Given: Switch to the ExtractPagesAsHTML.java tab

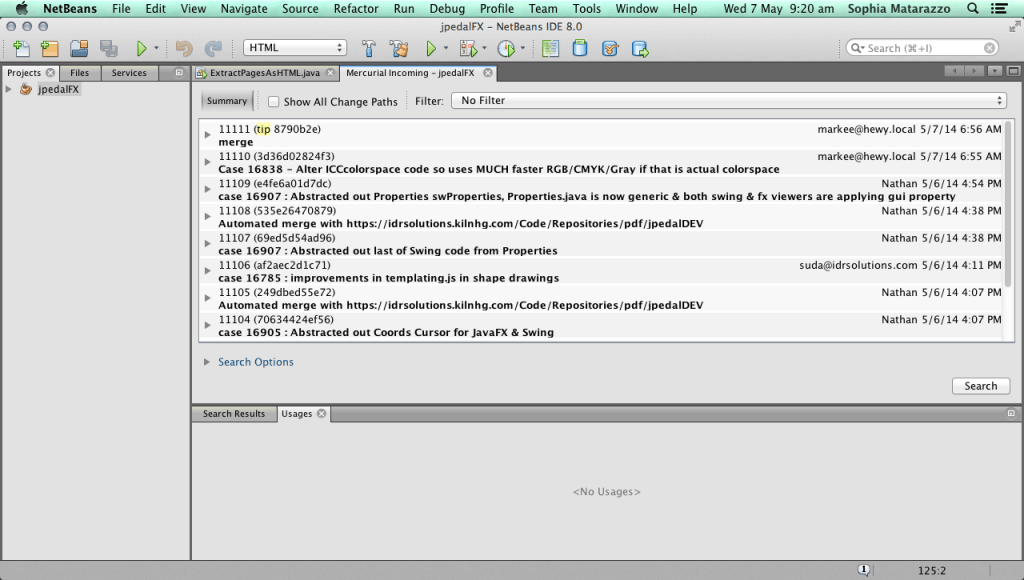Looking at the screenshot, I should click(264, 73).
